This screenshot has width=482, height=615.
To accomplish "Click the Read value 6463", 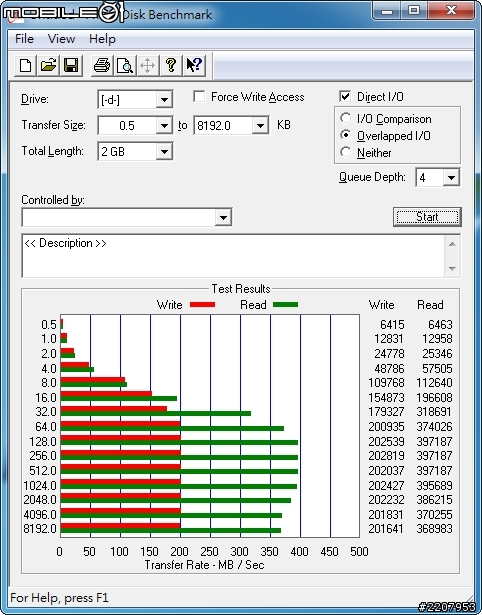I will pos(440,324).
